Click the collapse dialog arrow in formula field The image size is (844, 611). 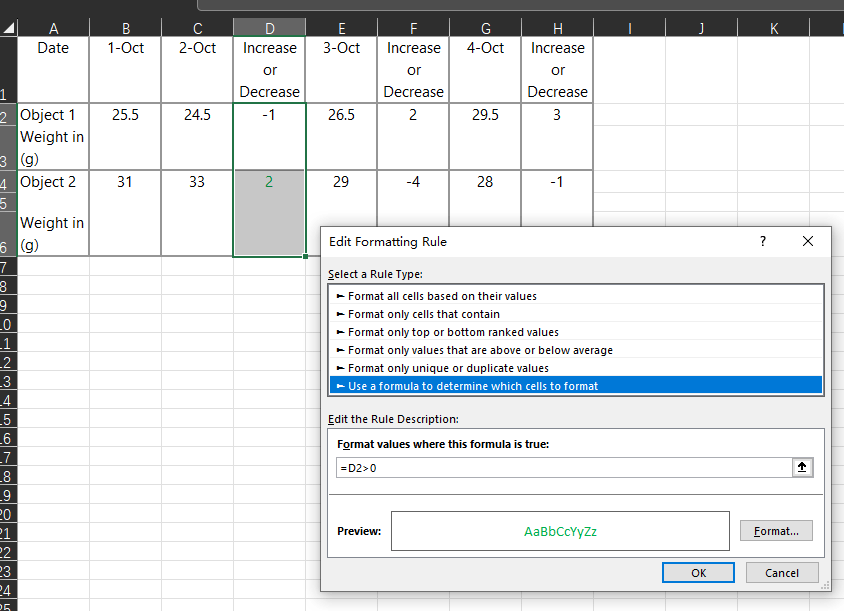(802, 467)
